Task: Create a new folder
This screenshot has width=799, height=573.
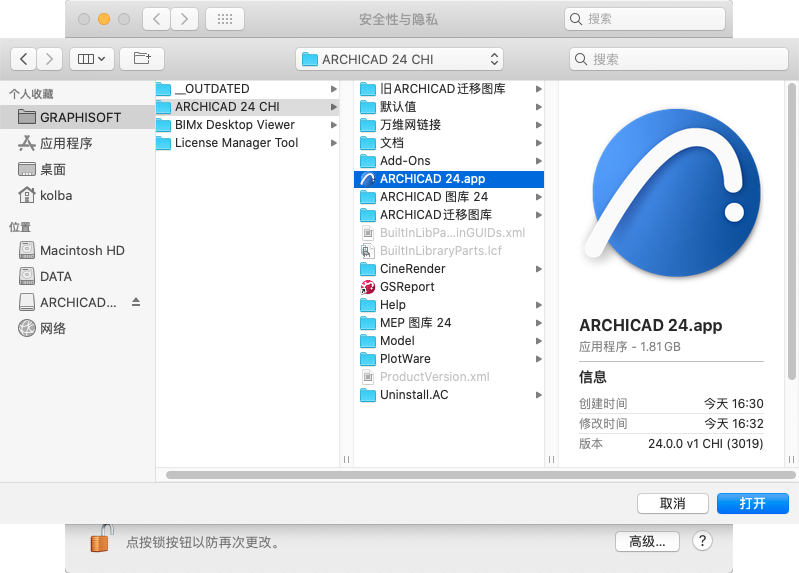Action: pyautogui.click(x=142, y=59)
